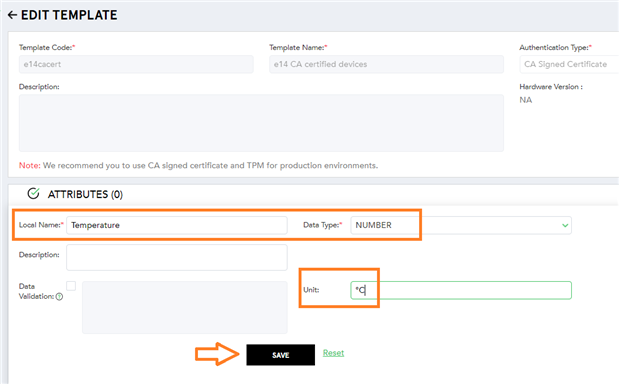Click the EDIT TEMPLATE page title
This screenshot has width=619, height=384.
pos(69,15)
